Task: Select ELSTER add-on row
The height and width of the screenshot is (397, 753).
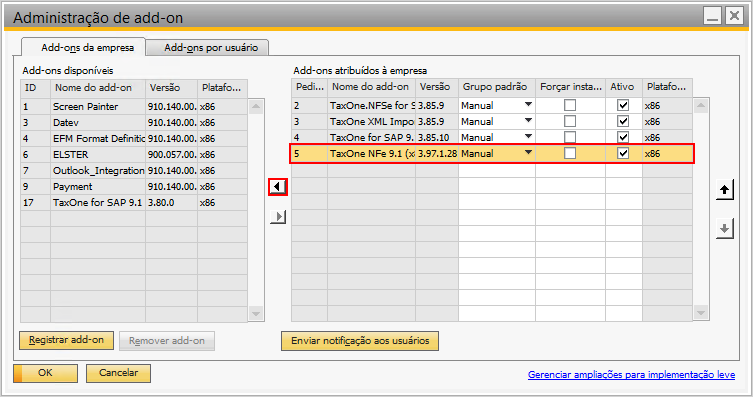Action: coord(134,155)
